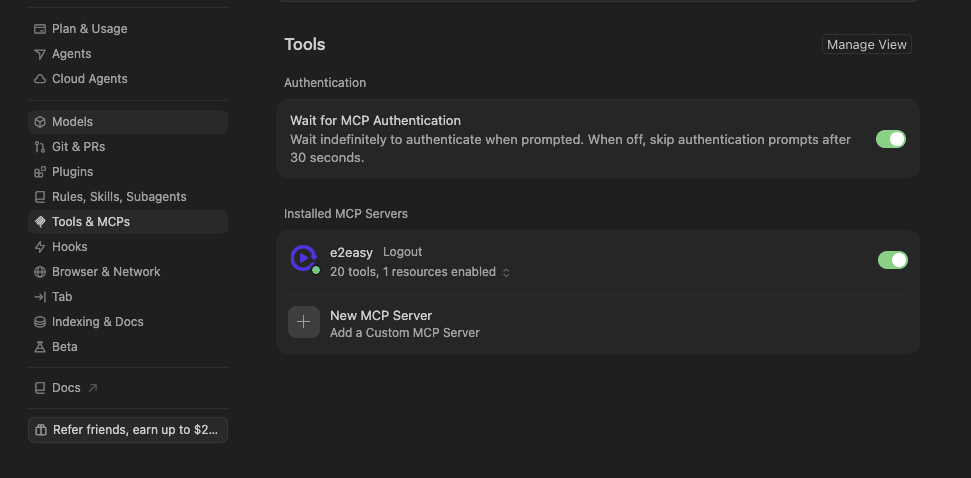Screen dimensions: 971x478
Task: Open Git & PRs settings
Action: pyautogui.click(x=128, y=147)
